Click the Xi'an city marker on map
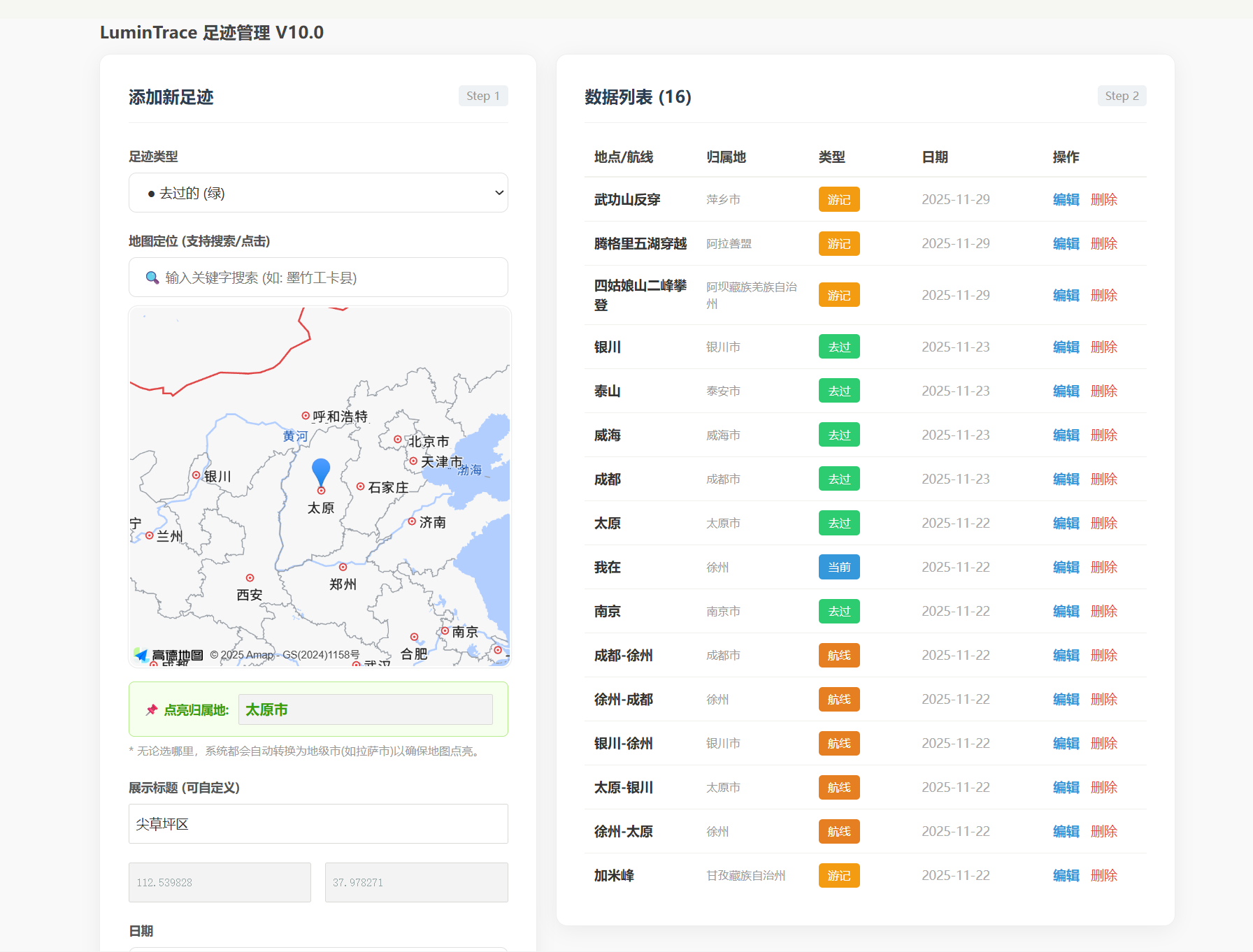The height and width of the screenshot is (952, 1253). [250, 578]
